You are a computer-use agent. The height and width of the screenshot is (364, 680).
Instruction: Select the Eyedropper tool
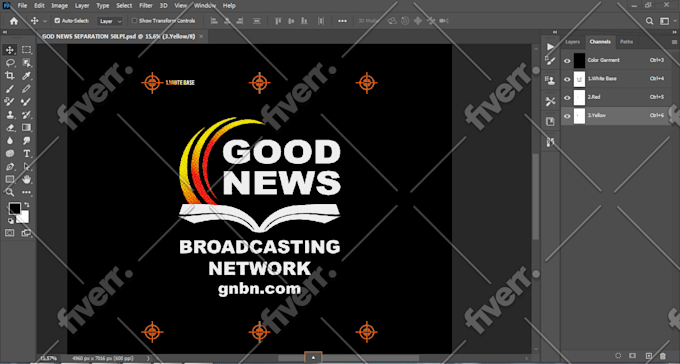(x=26, y=76)
